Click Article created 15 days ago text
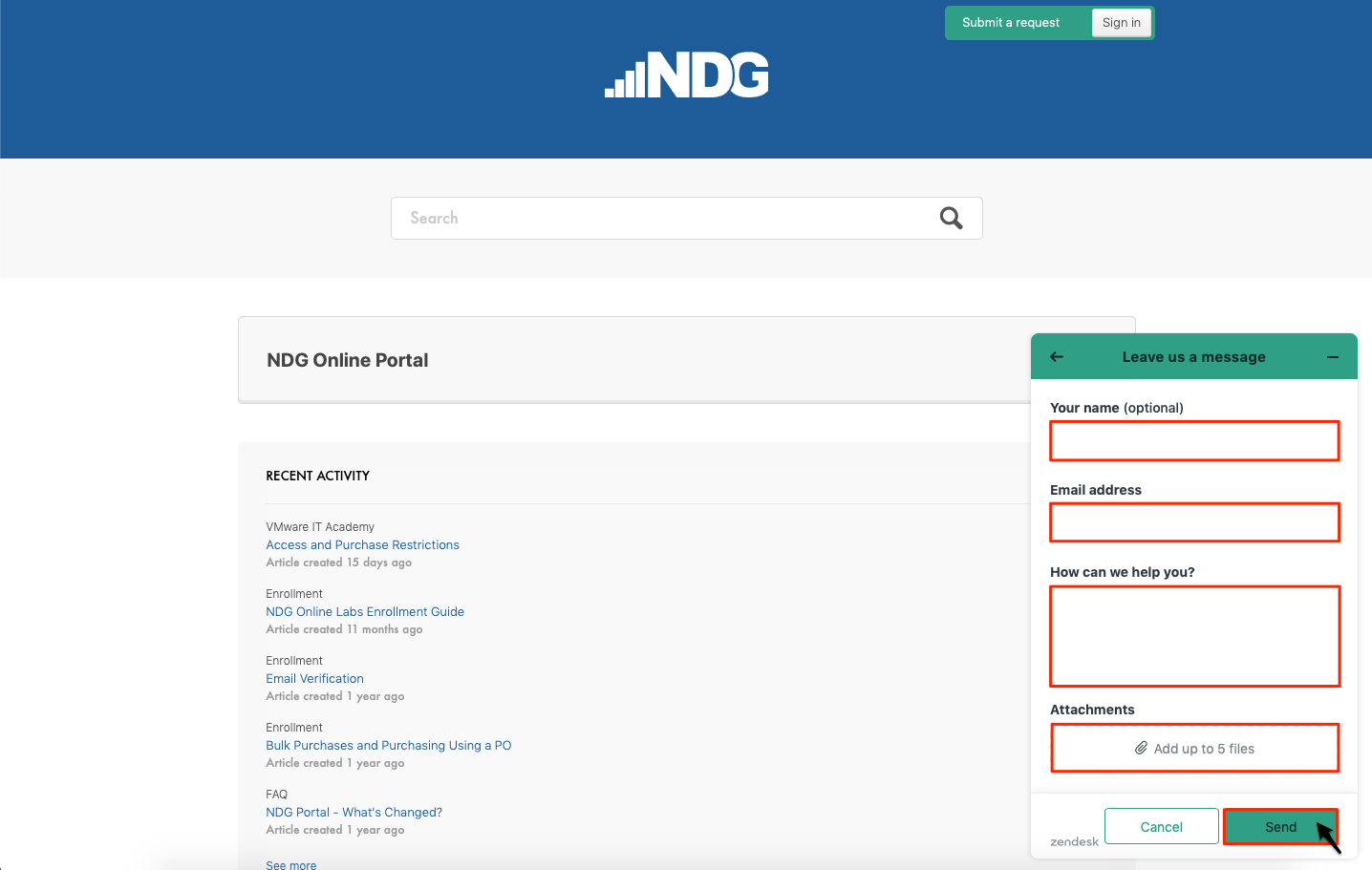The height and width of the screenshot is (870, 1372). click(339, 562)
